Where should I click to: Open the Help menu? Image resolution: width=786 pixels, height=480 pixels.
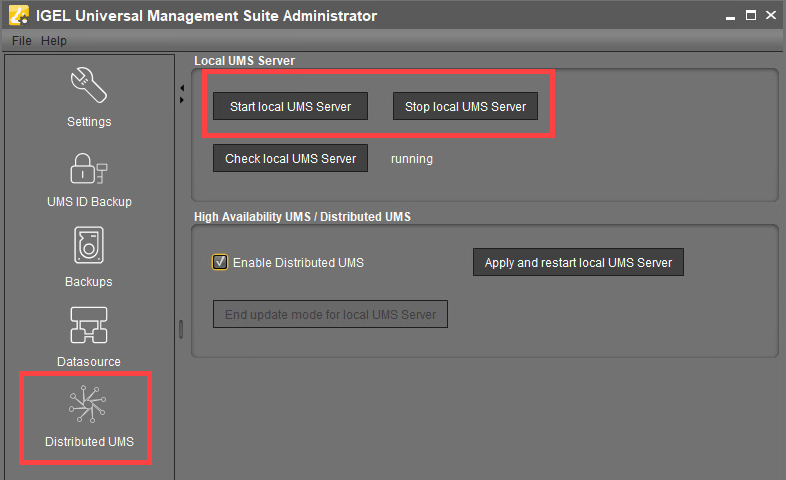pos(54,41)
